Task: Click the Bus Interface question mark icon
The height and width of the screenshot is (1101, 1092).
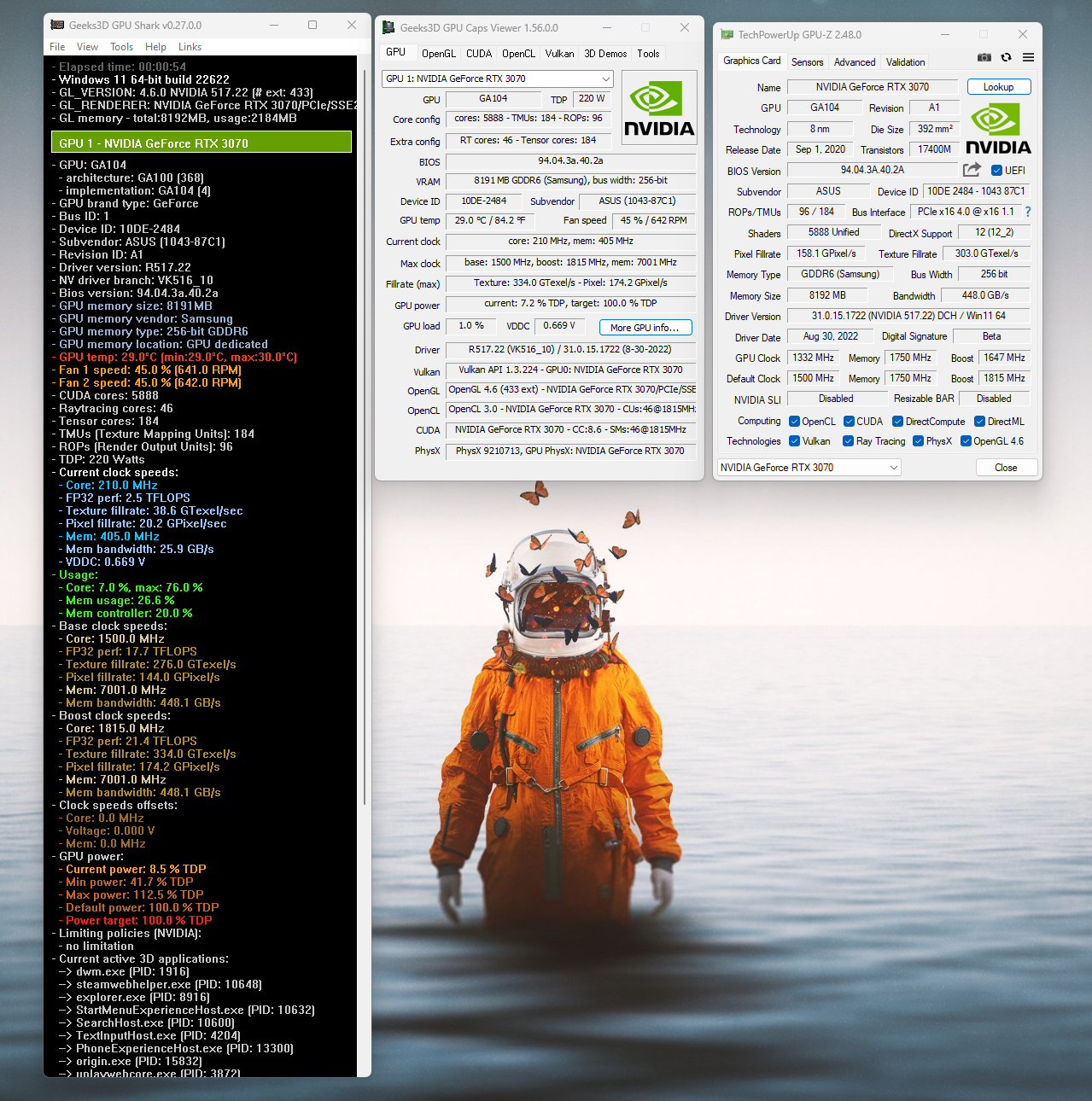Action: click(1028, 212)
